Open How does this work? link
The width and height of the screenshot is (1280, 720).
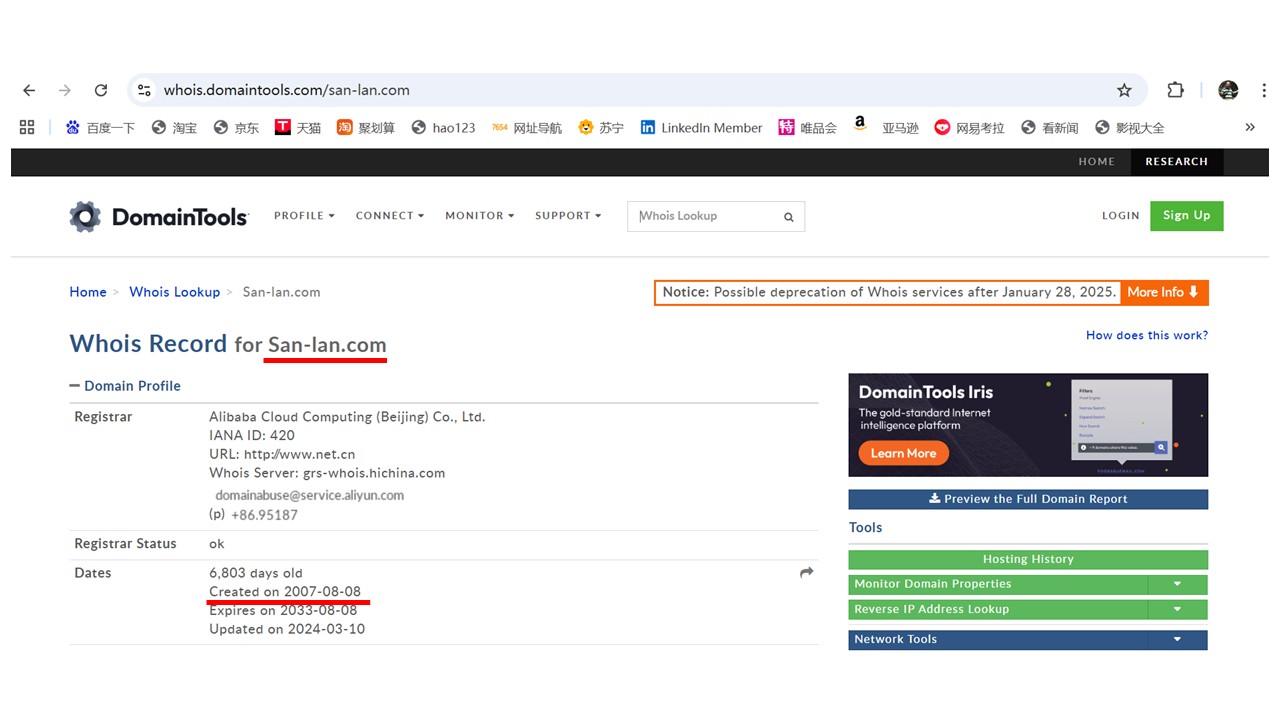click(1147, 336)
